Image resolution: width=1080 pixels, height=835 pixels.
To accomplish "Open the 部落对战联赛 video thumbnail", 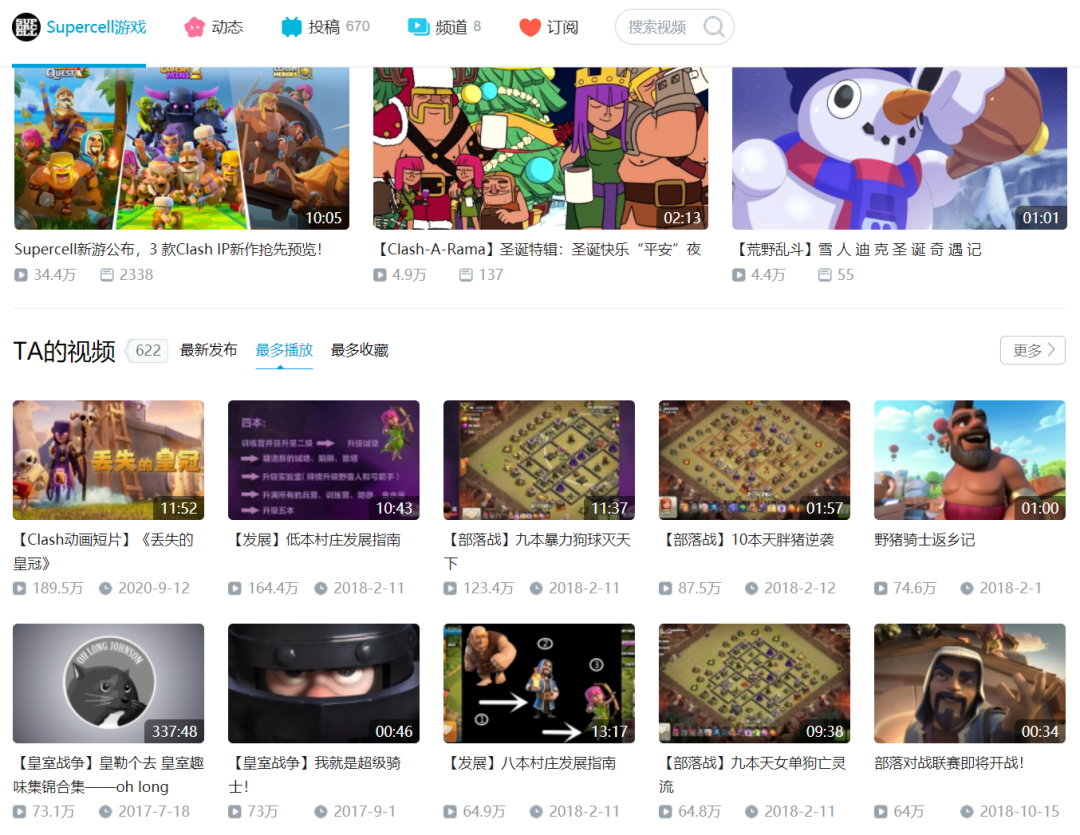I will [970, 683].
